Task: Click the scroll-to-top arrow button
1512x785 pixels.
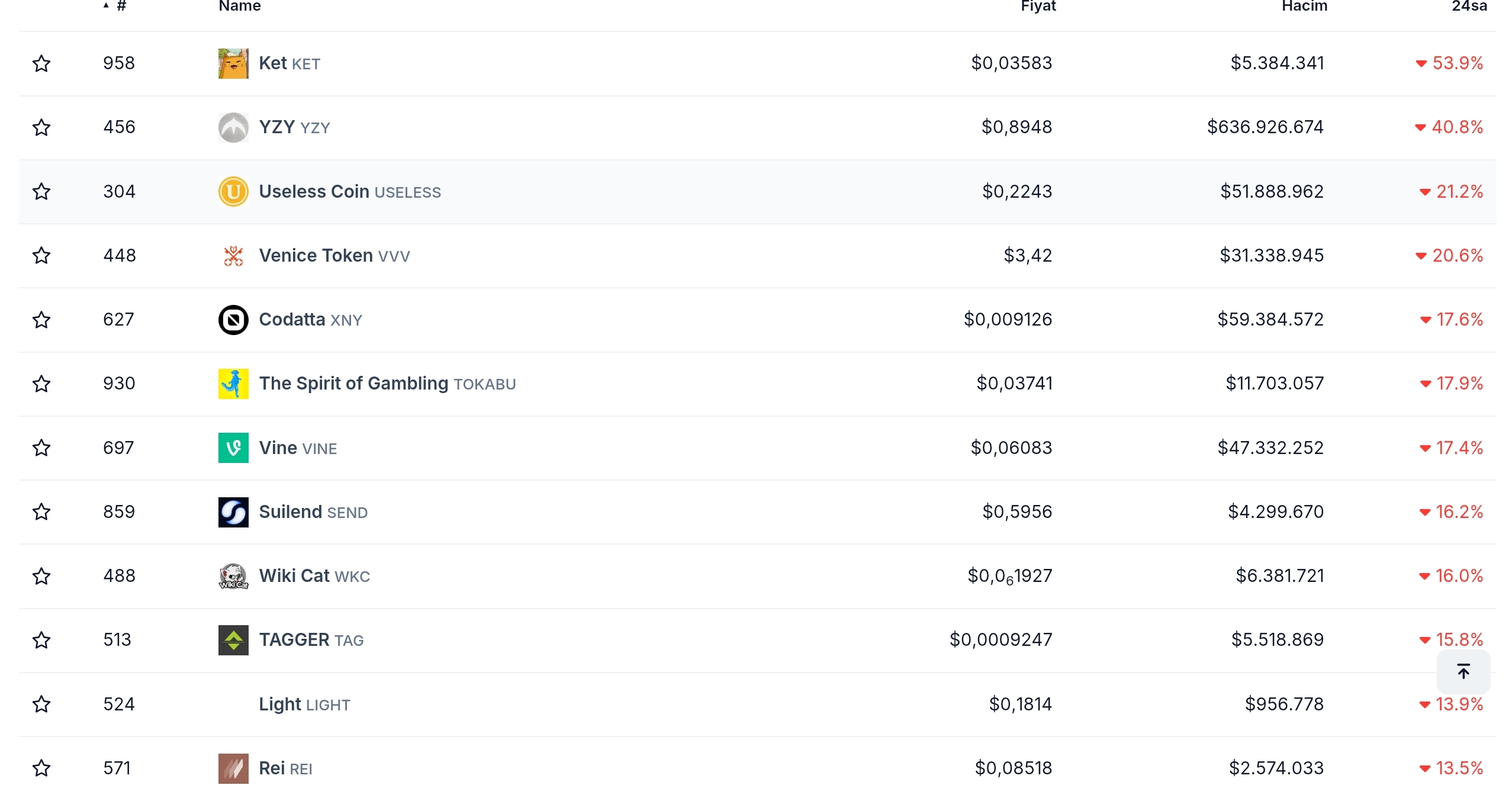Action: click(x=1463, y=671)
